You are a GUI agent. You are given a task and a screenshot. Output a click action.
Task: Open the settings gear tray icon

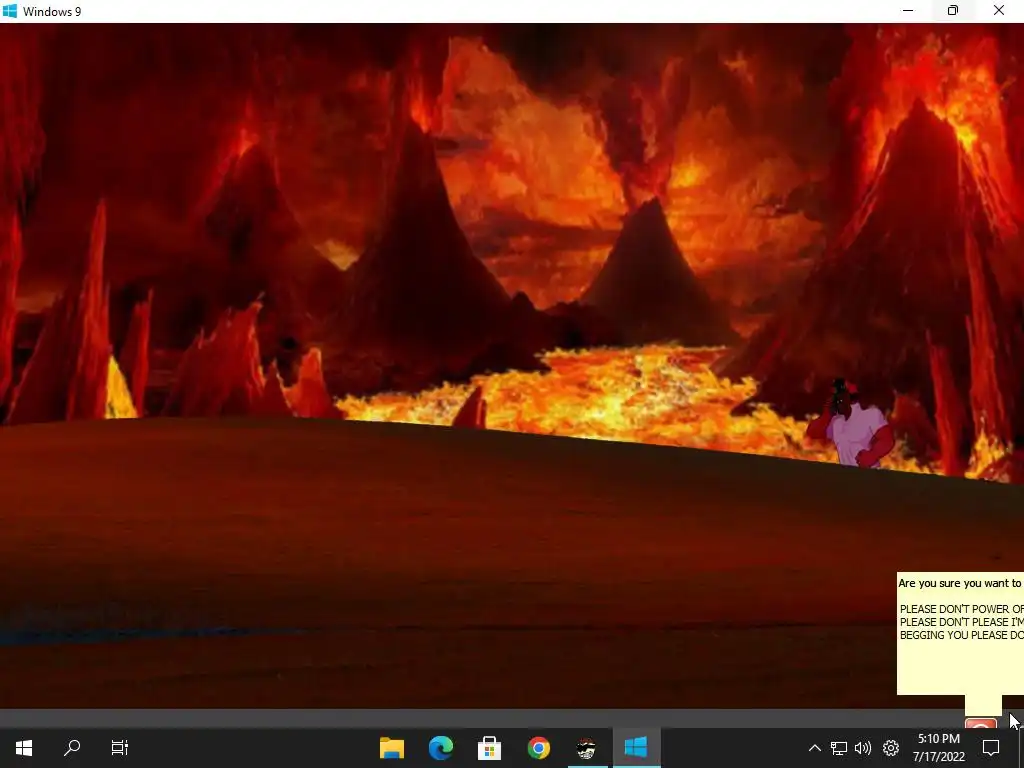[x=891, y=748]
